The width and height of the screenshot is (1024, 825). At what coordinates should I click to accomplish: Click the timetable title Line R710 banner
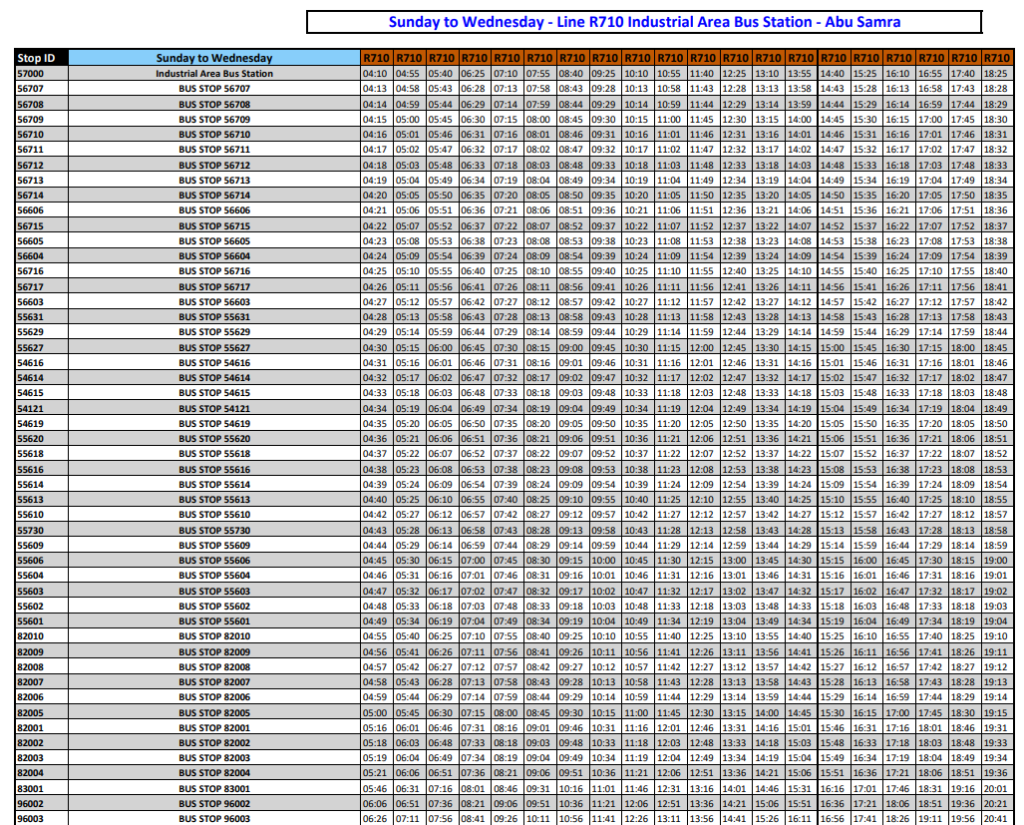click(x=643, y=22)
